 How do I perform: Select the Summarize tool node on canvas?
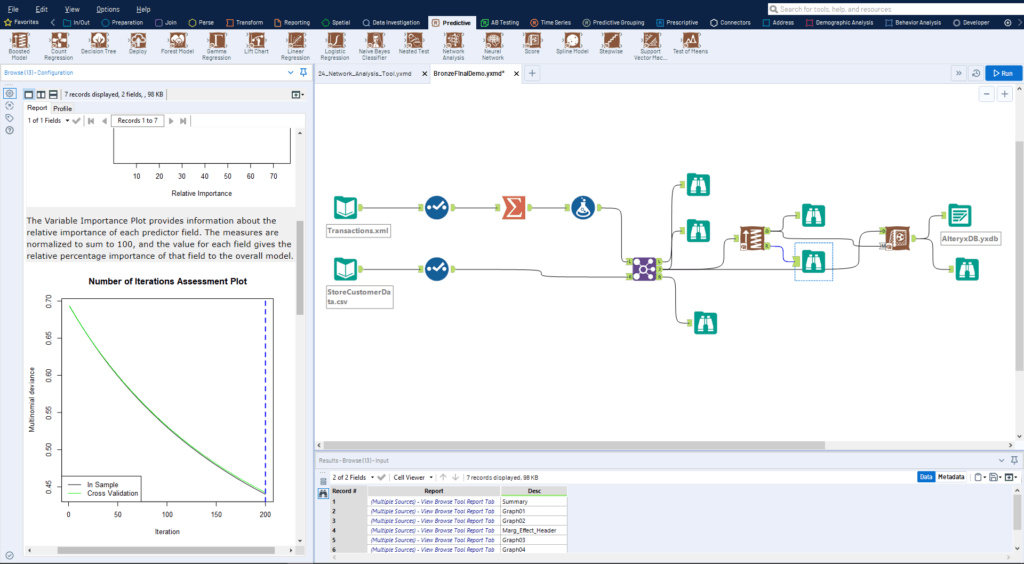(x=514, y=207)
